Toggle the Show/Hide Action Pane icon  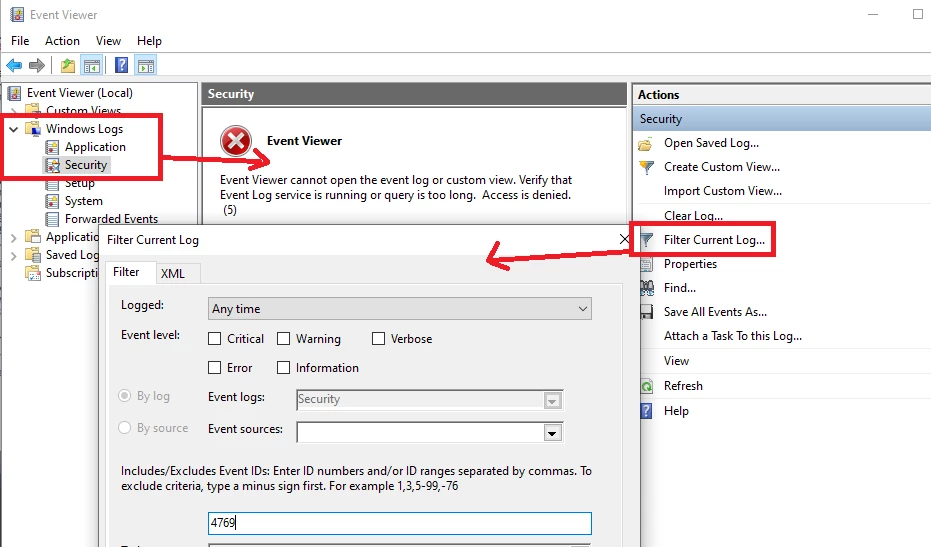point(145,65)
